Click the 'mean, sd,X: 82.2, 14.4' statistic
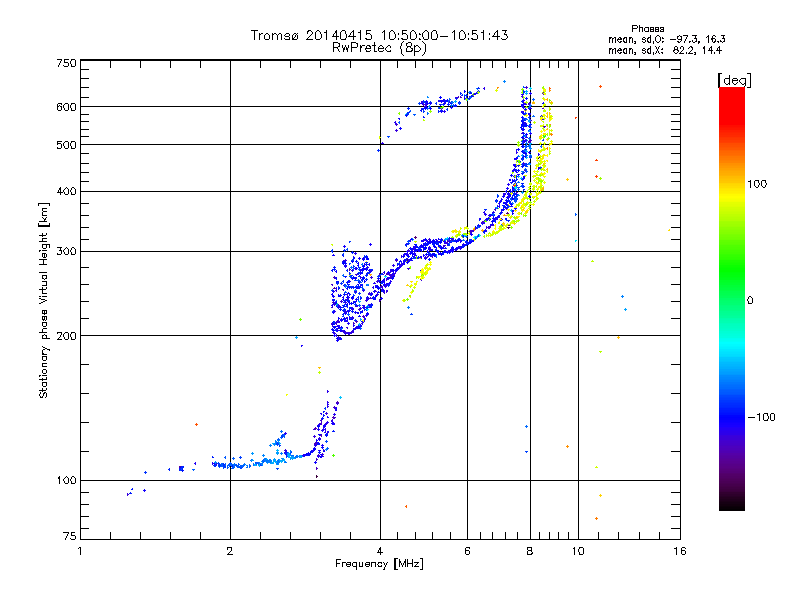The height and width of the screenshot is (600, 800). (664, 50)
